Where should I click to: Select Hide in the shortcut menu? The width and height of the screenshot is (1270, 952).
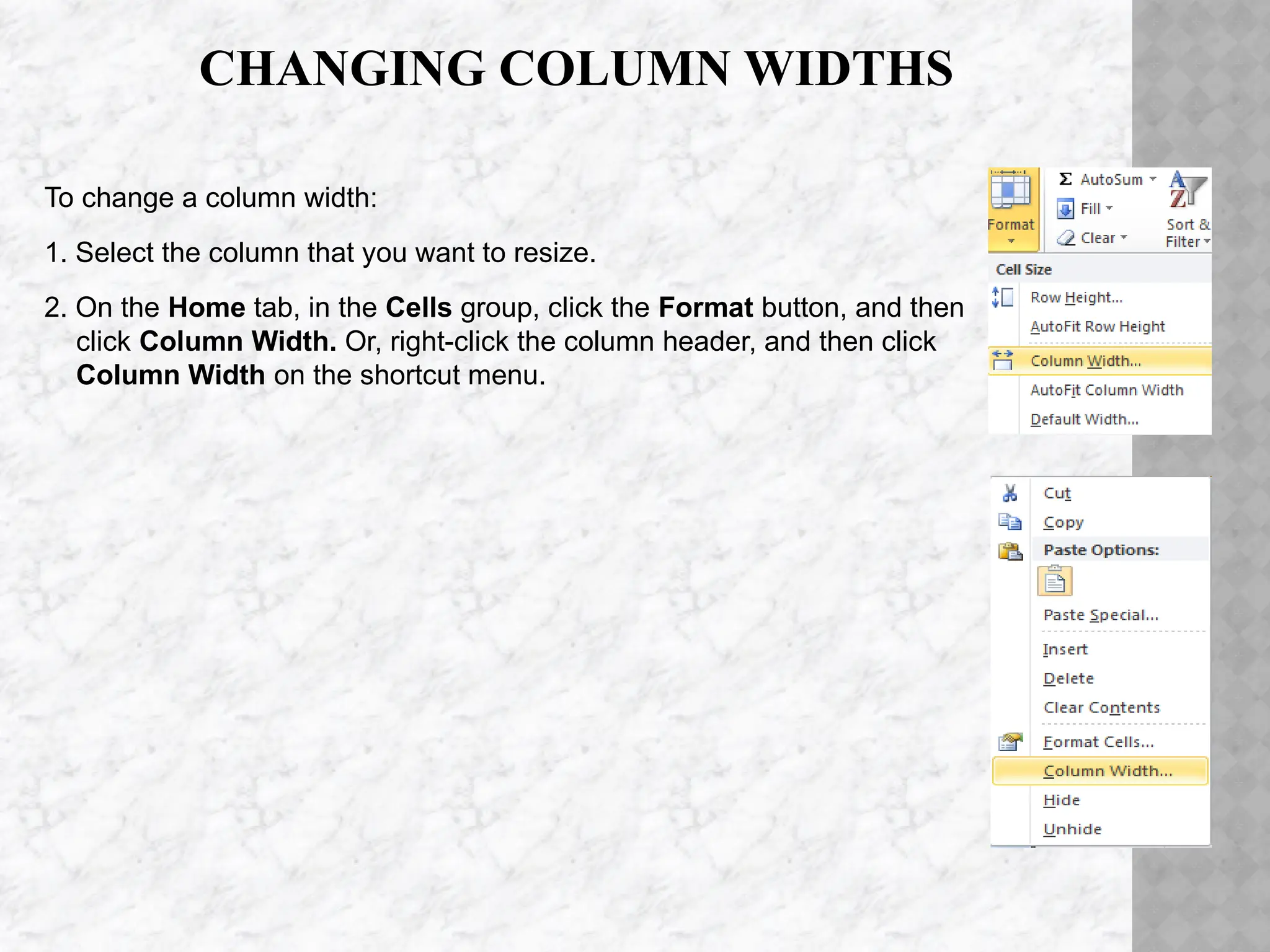(x=1061, y=800)
